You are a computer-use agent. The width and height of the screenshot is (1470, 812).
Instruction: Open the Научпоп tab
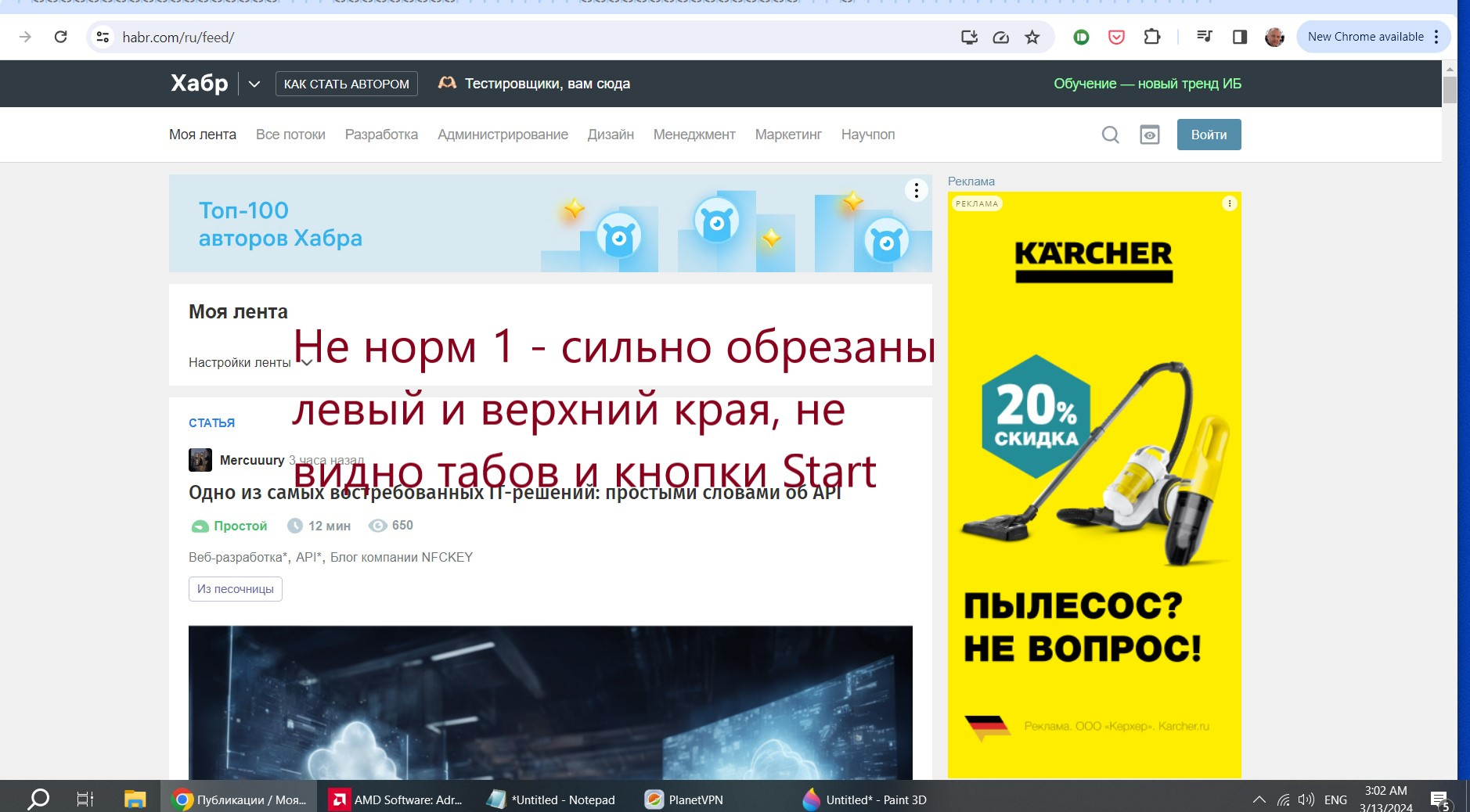pos(868,135)
